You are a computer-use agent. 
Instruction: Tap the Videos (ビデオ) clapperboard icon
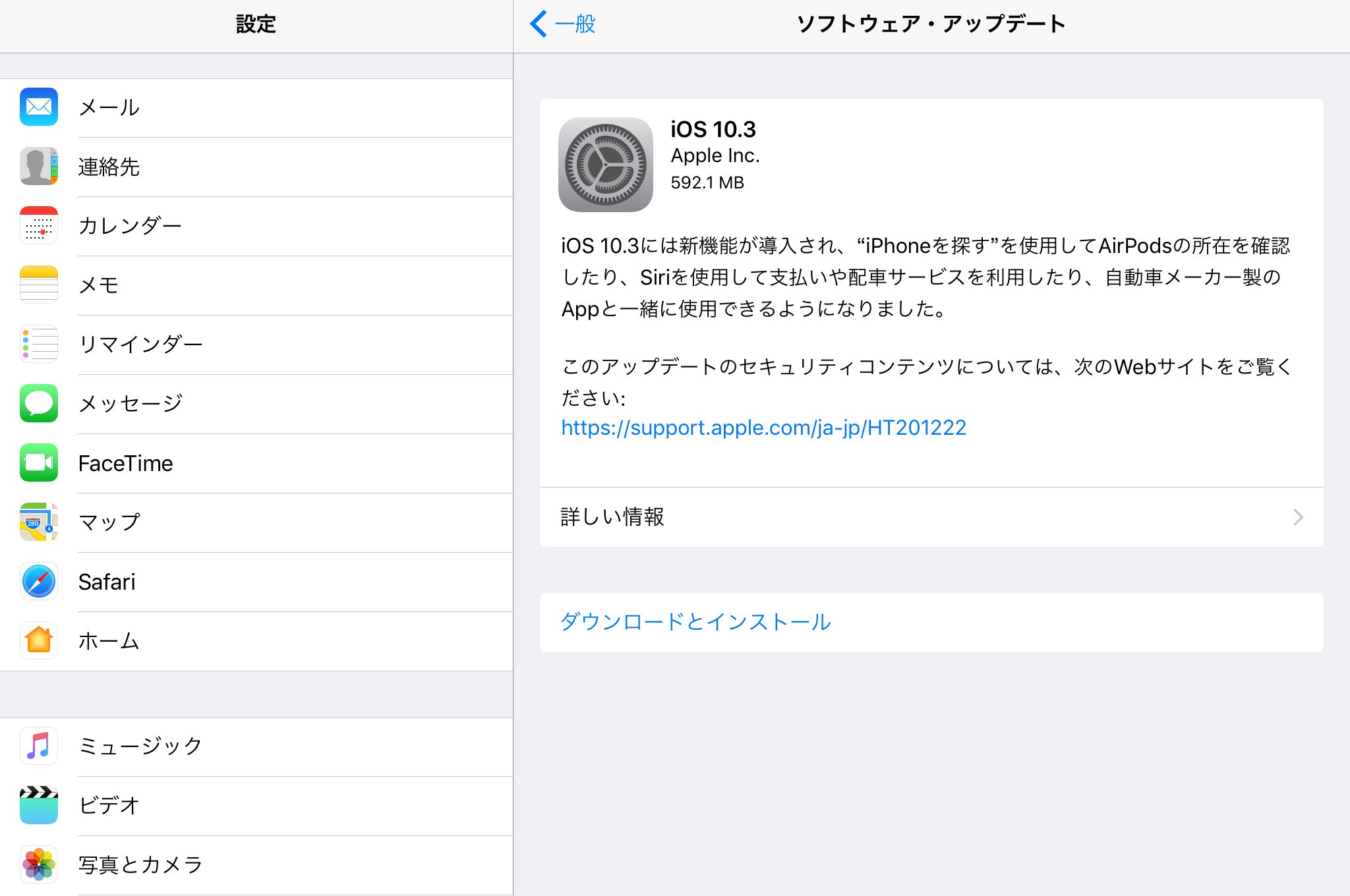tap(39, 805)
